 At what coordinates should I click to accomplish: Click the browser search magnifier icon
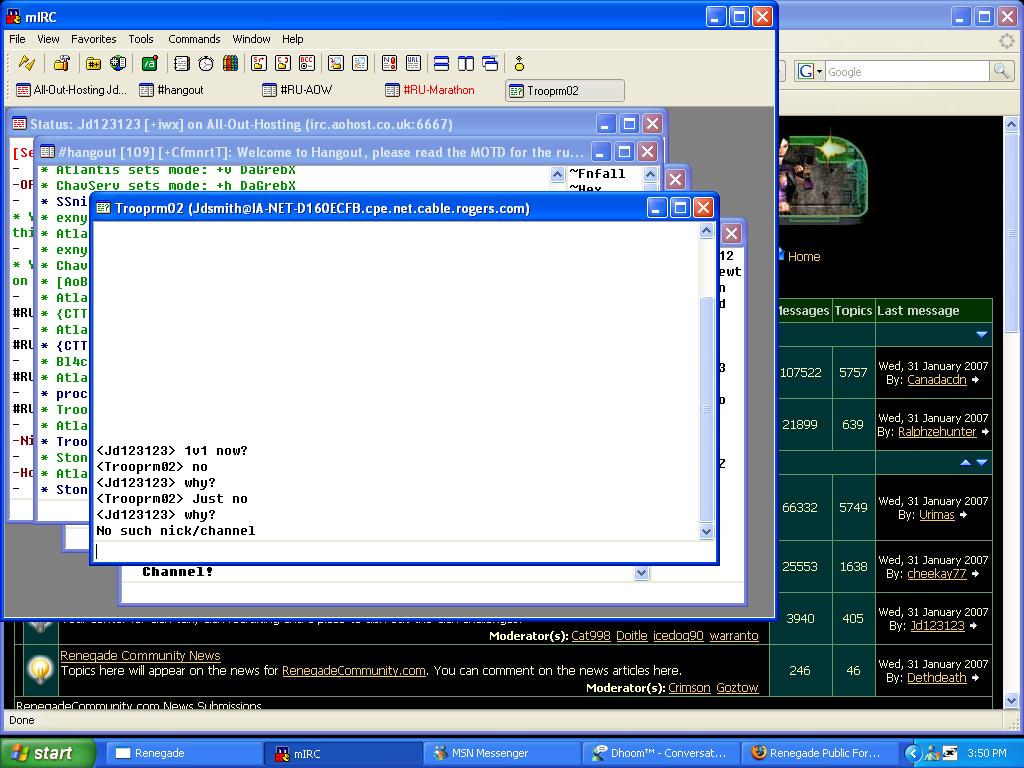click(x=1000, y=71)
